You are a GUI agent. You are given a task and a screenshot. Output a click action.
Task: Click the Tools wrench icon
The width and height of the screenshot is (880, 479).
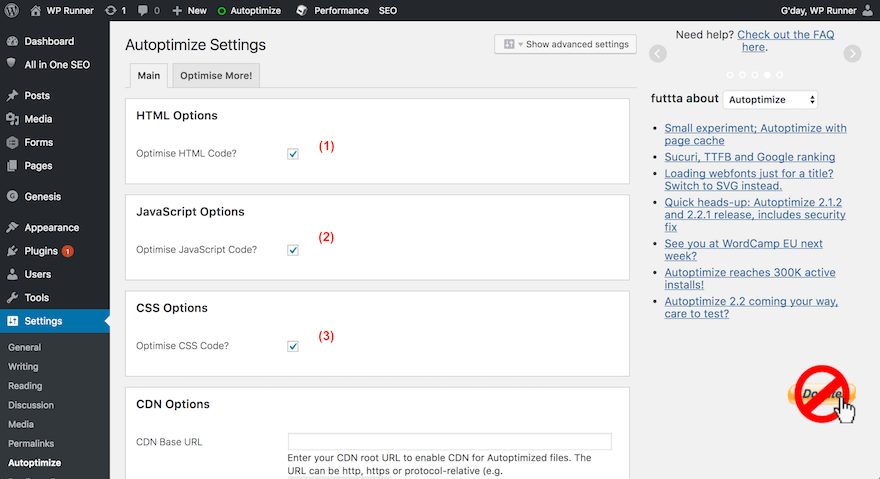pyautogui.click(x=12, y=297)
